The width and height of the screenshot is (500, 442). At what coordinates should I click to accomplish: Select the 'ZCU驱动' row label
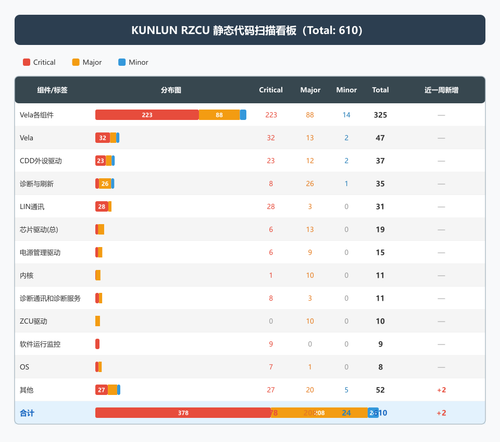click(33, 321)
